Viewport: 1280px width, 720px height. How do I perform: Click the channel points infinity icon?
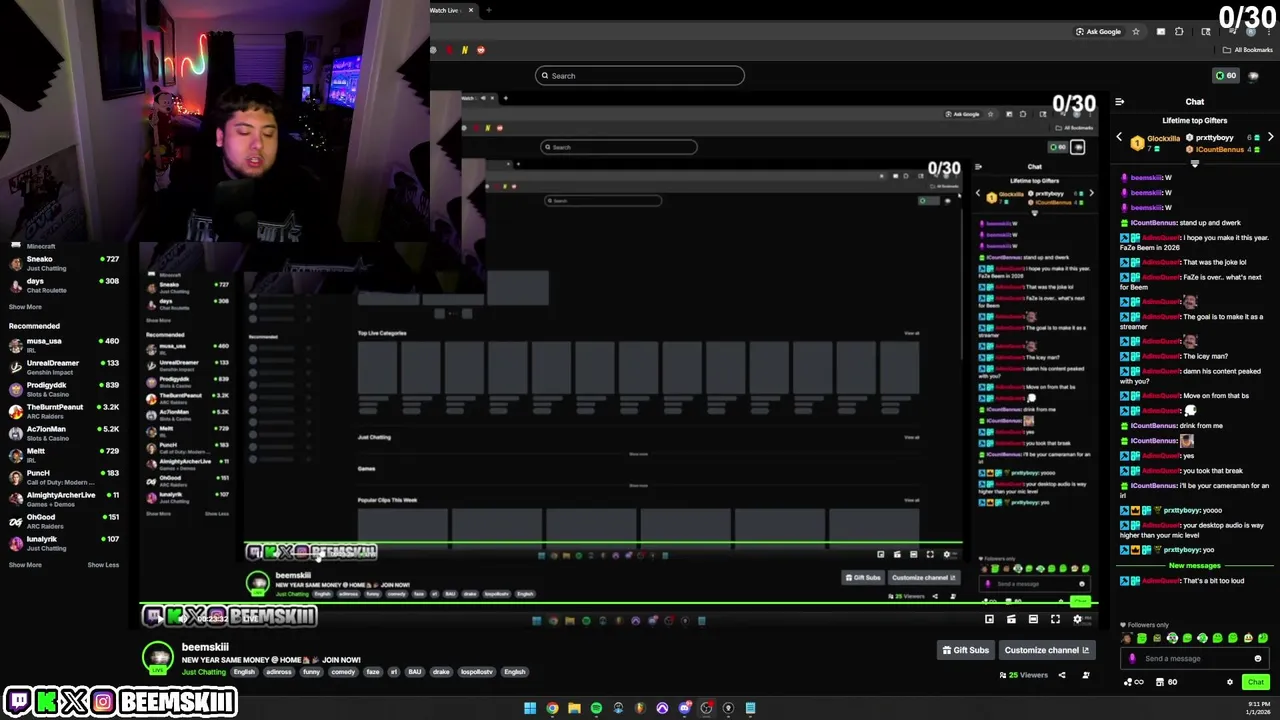click(1133, 682)
